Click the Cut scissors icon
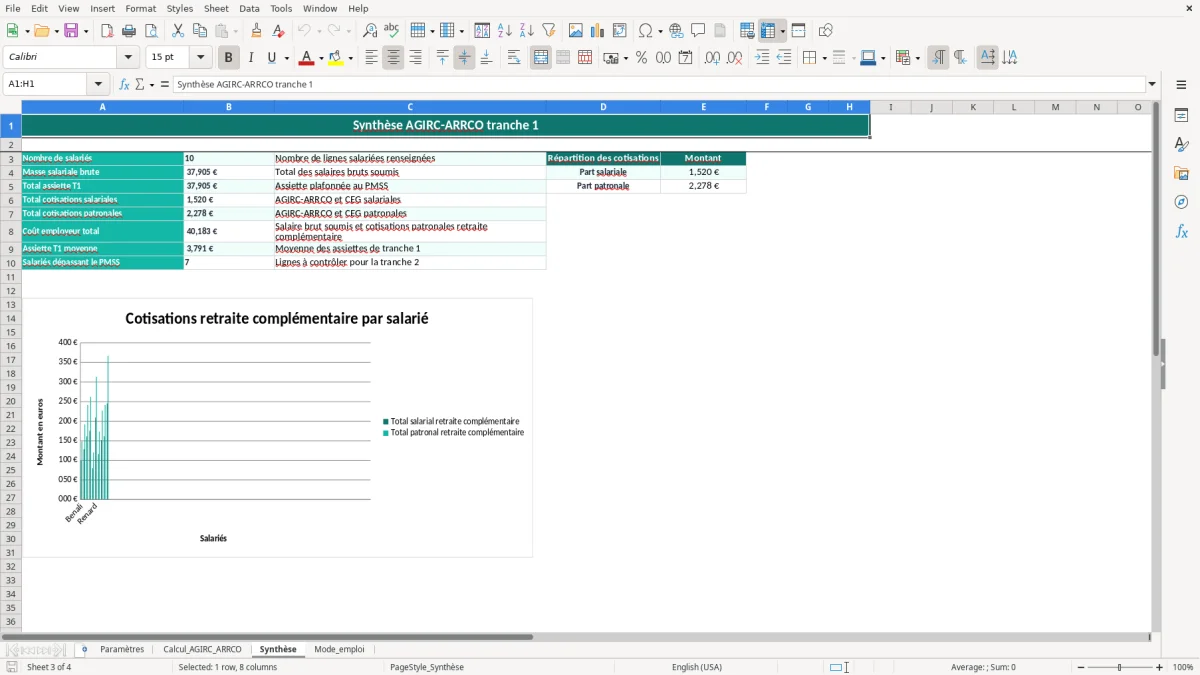1200x675 pixels. point(178,31)
